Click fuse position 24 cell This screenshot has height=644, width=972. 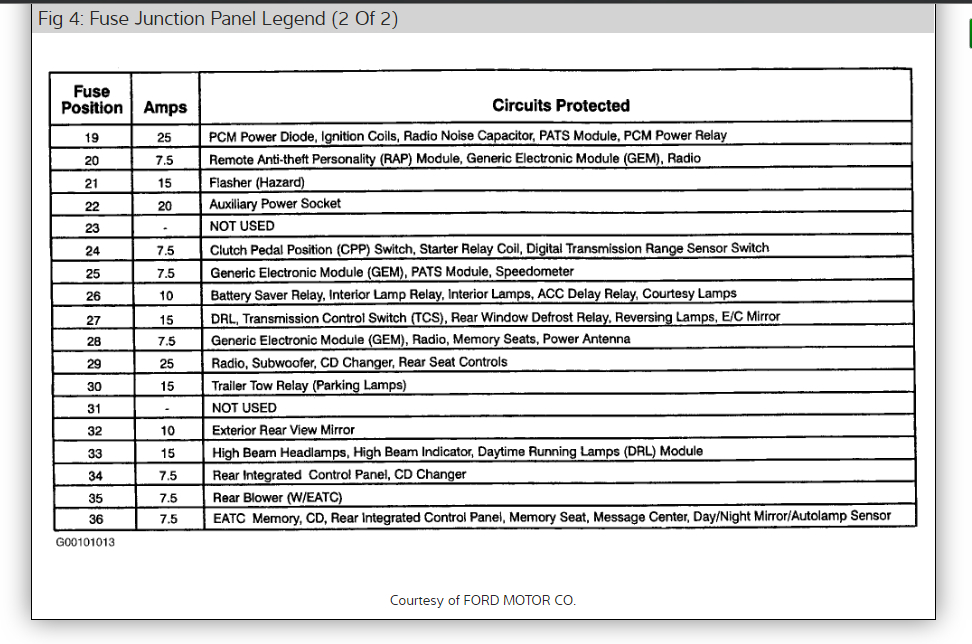point(92,251)
